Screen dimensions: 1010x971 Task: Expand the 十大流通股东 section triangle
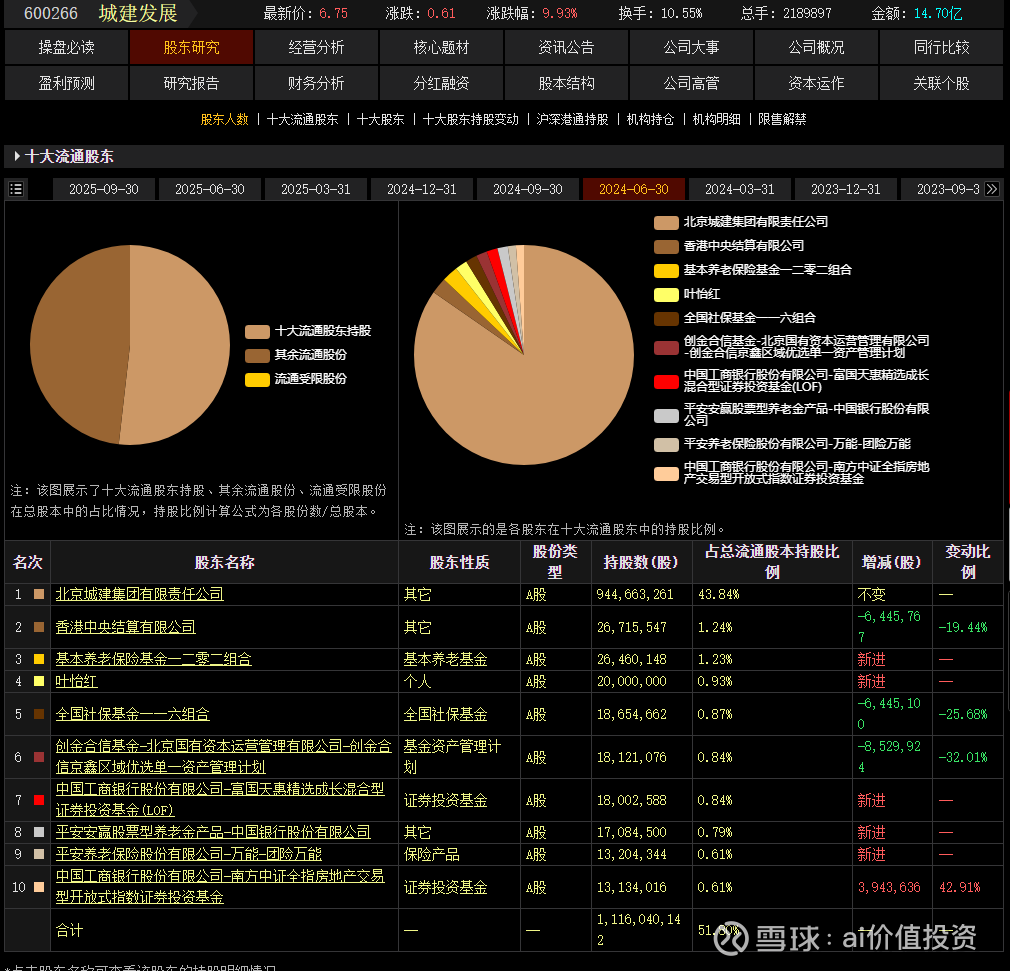click(17, 156)
